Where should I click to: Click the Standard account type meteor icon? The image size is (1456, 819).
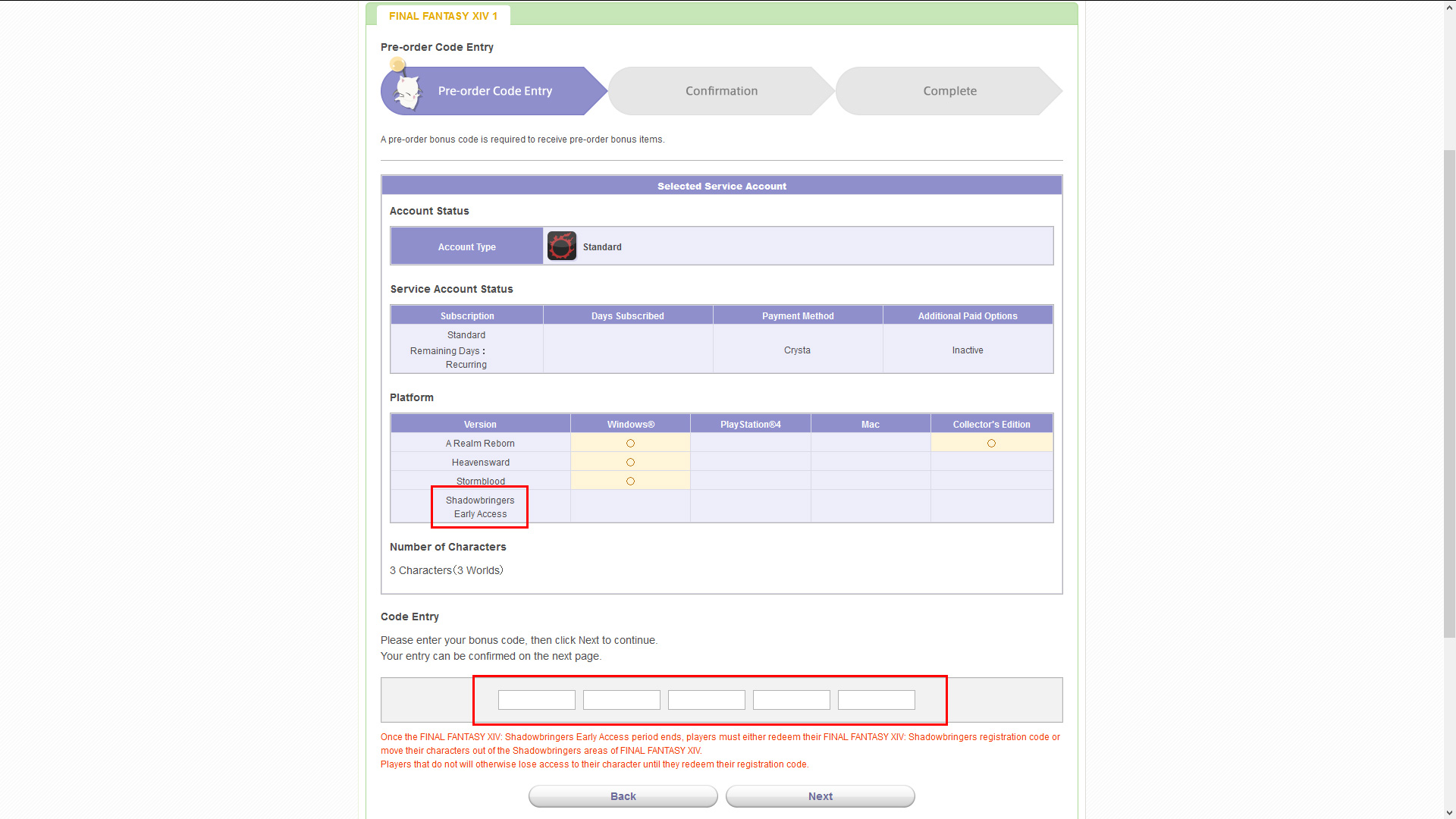pyautogui.click(x=562, y=246)
